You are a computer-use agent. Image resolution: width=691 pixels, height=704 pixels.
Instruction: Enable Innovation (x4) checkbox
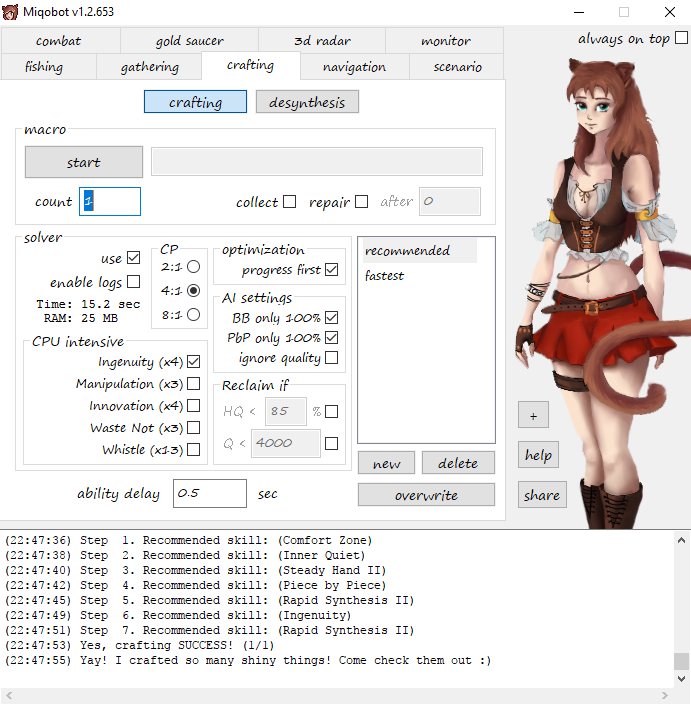tap(194, 405)
